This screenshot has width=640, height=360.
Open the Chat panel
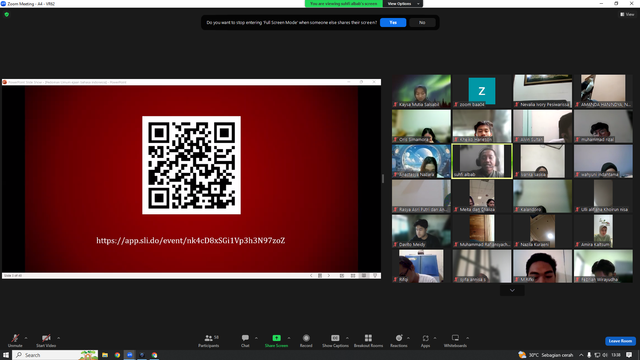(245, 341)
